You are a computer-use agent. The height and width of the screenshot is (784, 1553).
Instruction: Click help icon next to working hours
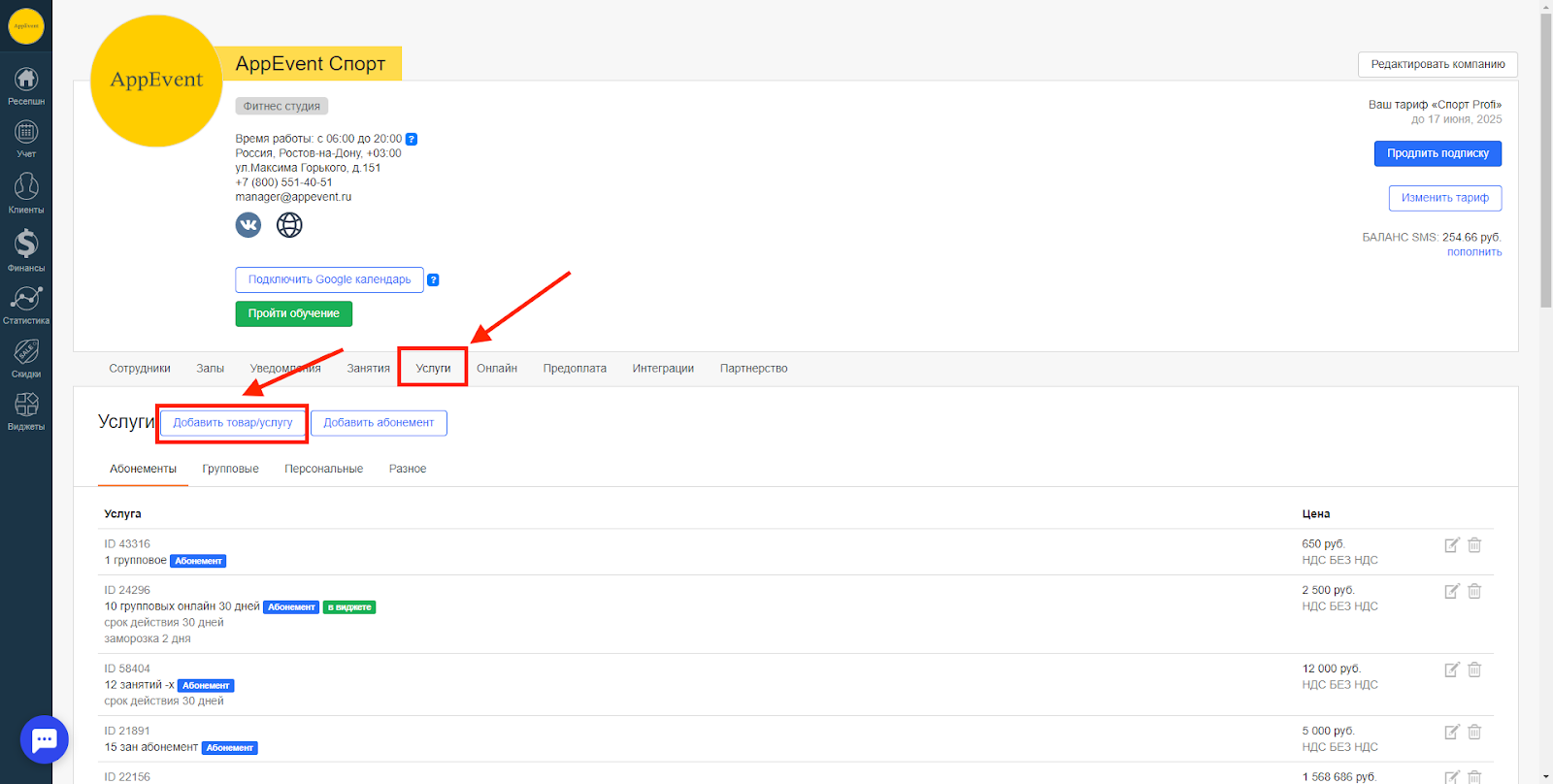point(412,139)
